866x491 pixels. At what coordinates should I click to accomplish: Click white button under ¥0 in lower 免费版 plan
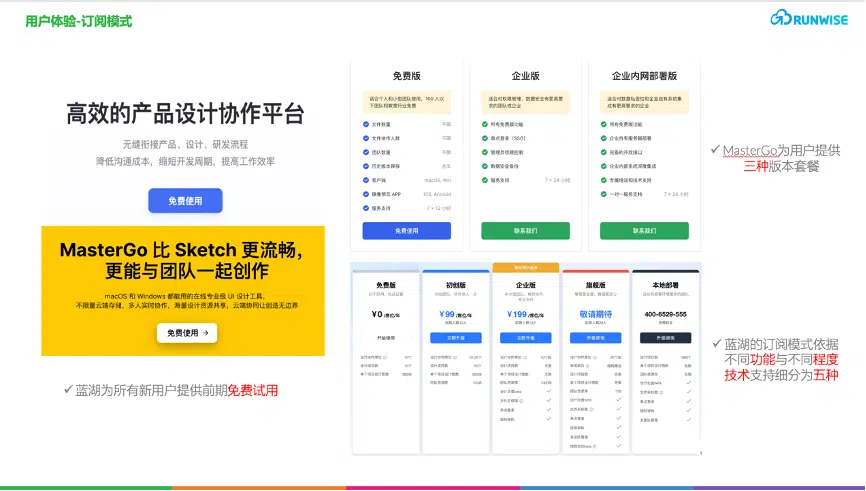coord(386,337)
